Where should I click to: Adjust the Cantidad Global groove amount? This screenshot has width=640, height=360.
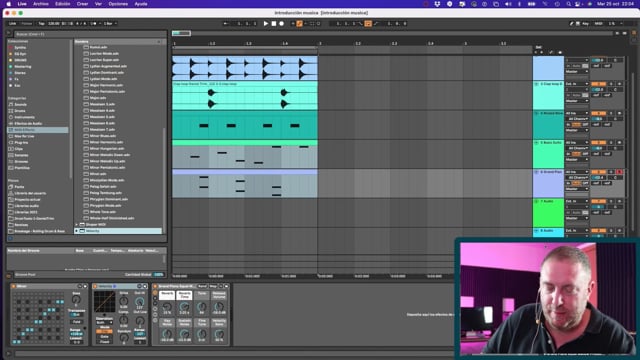point(158,275)
